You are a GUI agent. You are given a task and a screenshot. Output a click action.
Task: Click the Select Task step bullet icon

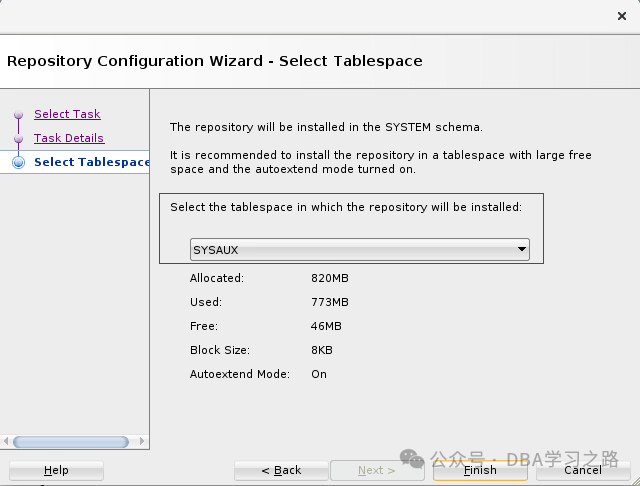coord(18,115)
